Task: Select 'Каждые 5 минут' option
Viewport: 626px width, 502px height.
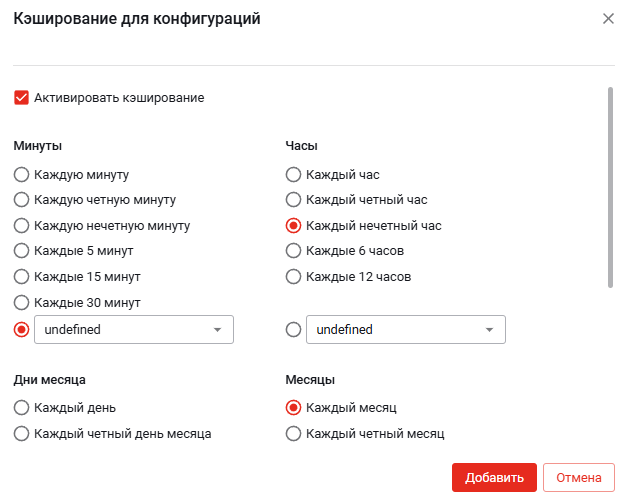Action: coord(21,250)
